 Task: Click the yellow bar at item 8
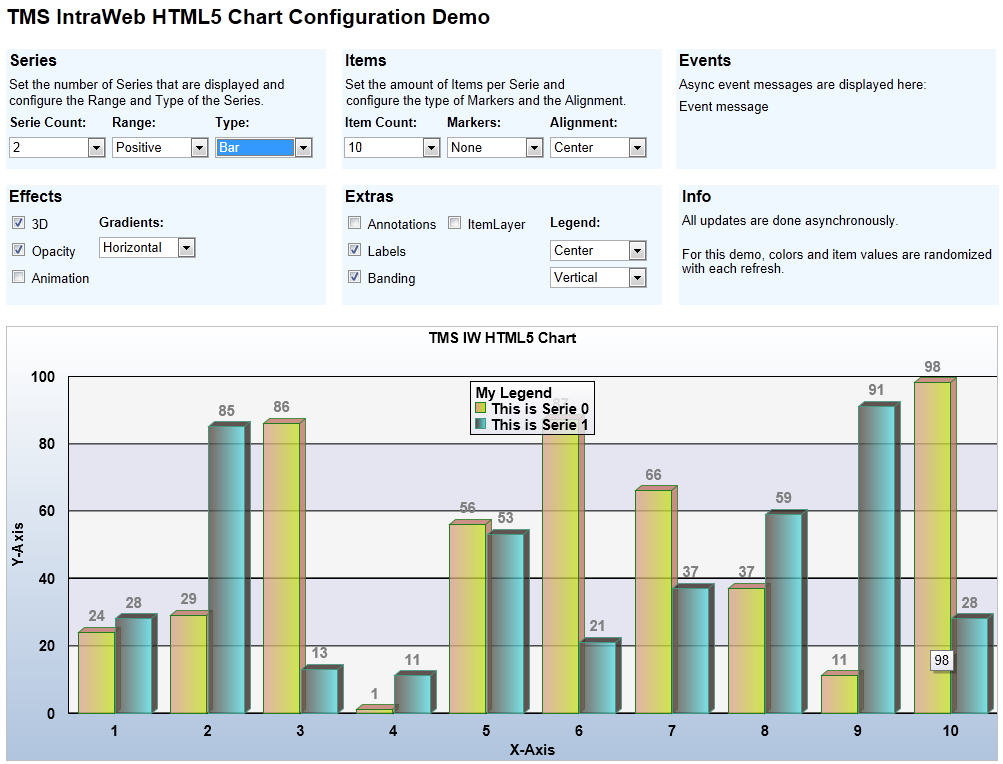[746, 650]
